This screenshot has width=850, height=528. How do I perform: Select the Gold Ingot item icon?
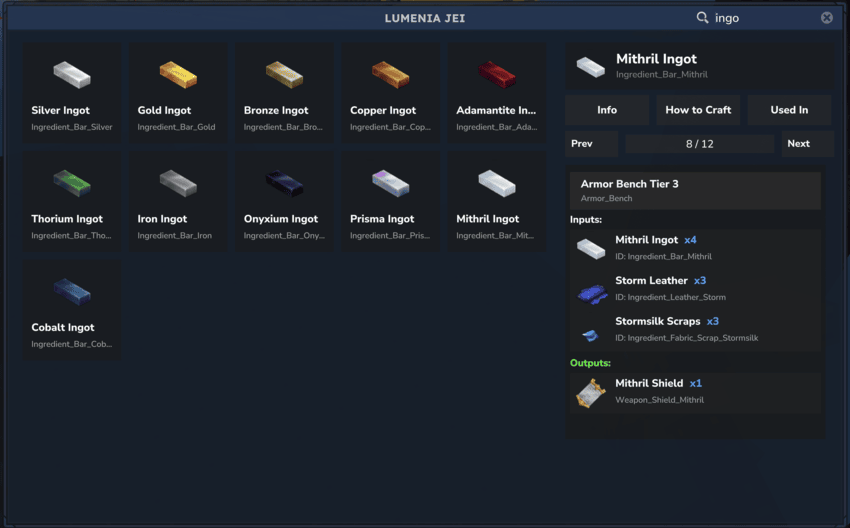pos(178,74)
